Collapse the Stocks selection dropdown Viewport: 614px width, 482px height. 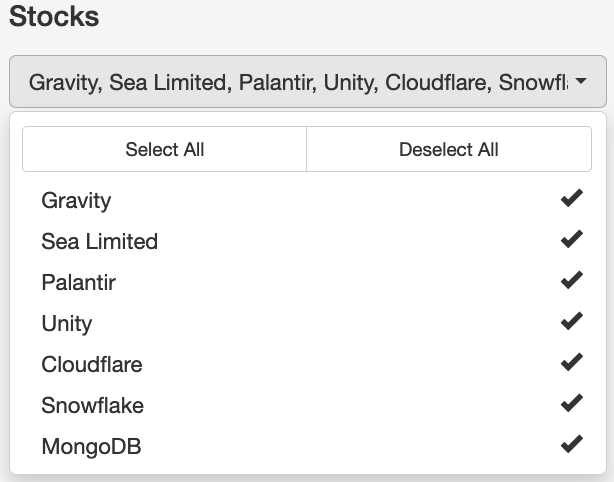tap(307, 82)
